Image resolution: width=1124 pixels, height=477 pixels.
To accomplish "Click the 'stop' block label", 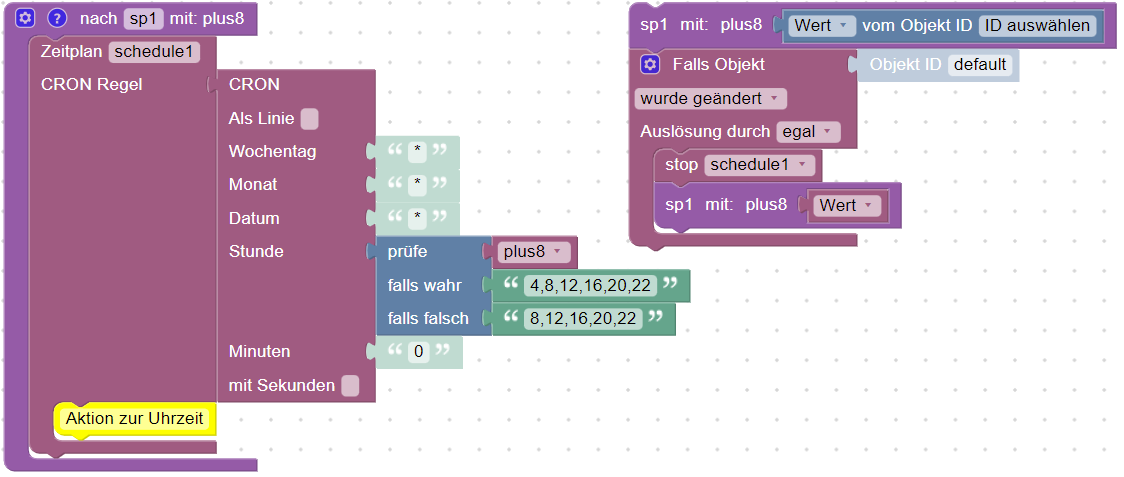I will point(681,165).
